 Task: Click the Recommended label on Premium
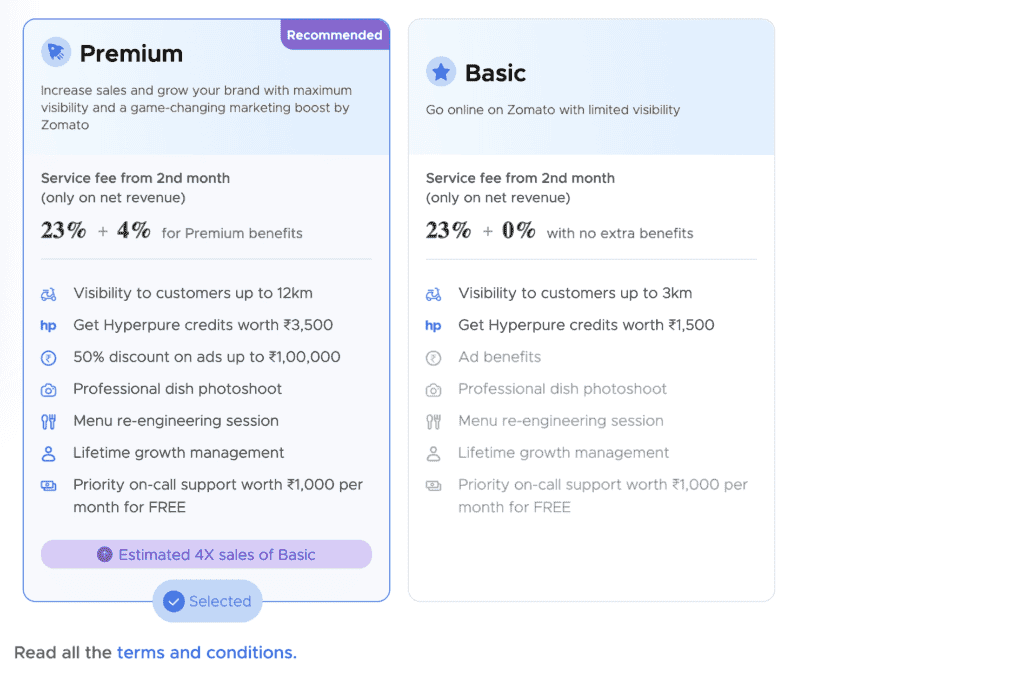[x=334, y=34]
